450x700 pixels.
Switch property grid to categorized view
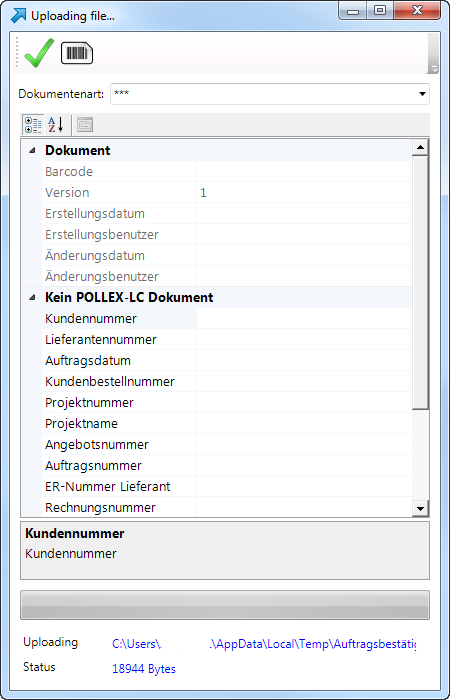pyautogui.click(x=33, y=125)
